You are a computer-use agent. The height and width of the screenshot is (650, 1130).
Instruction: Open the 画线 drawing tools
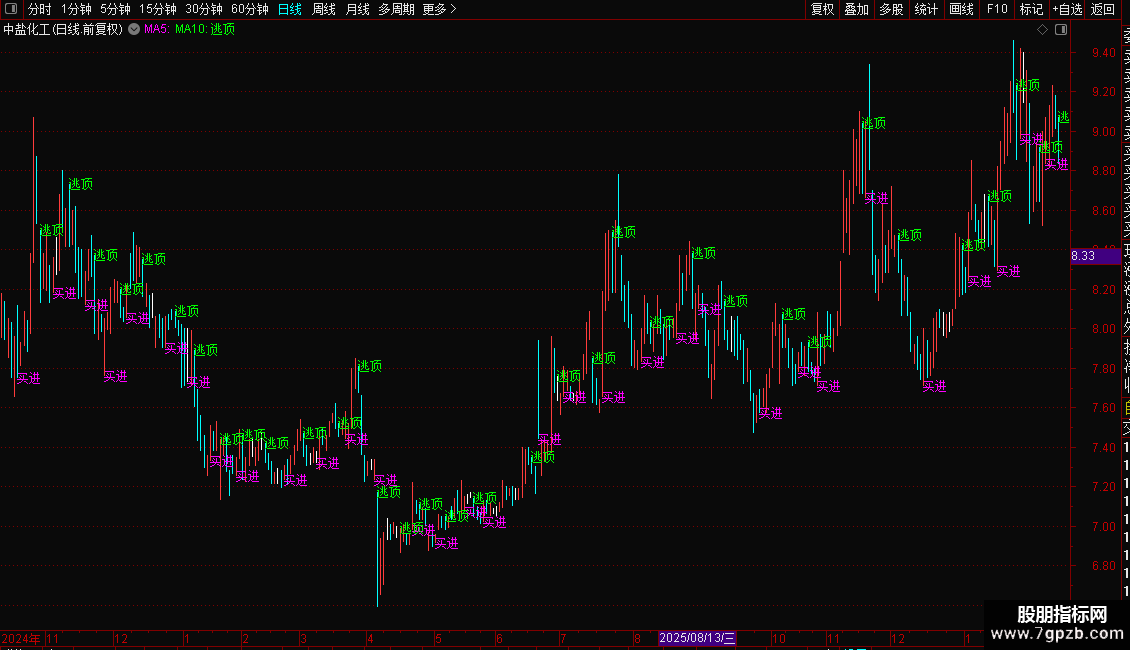961,9
